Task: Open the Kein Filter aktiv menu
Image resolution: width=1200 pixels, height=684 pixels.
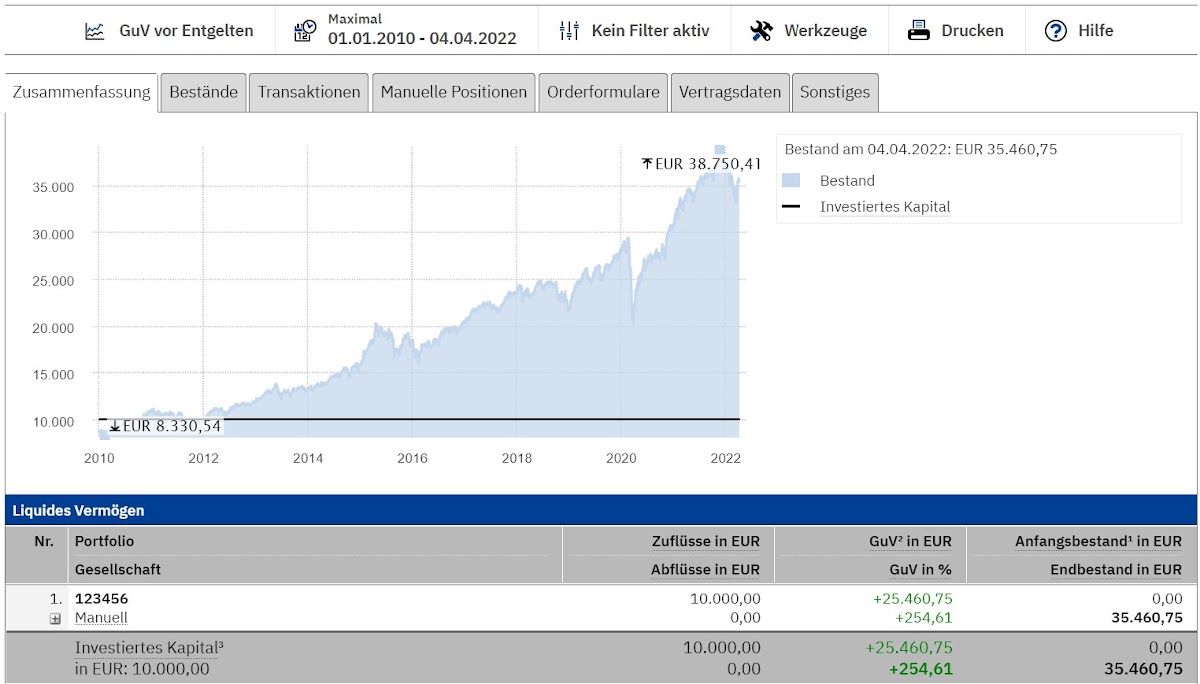Action: [x=650, y=31]
